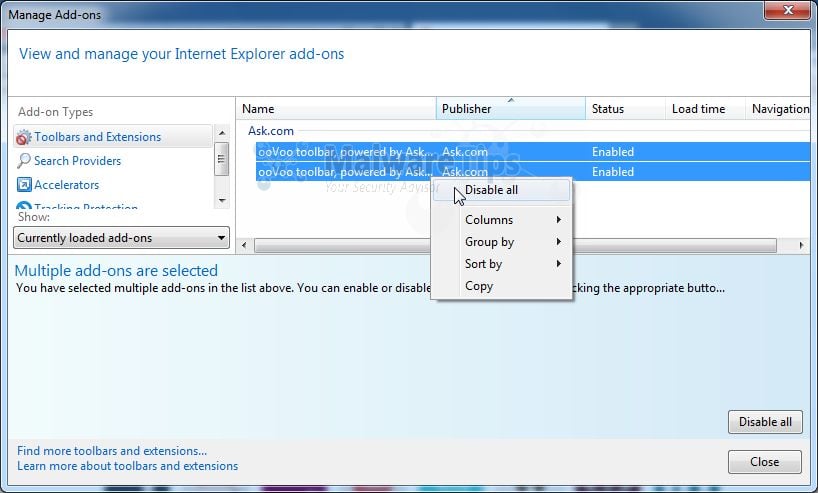Click Enabled status in first ooVoo row
This screenshot has width=818, height=493.
coord(613,152)
